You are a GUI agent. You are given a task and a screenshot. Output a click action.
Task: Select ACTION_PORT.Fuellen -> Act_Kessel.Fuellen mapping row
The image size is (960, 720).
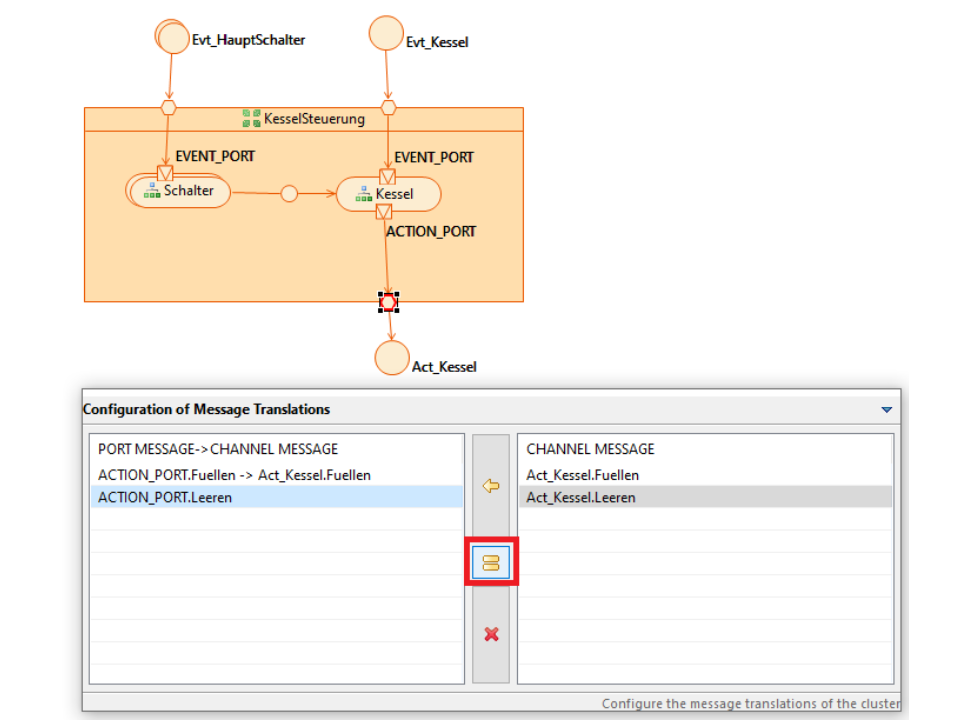click(234, 475)
